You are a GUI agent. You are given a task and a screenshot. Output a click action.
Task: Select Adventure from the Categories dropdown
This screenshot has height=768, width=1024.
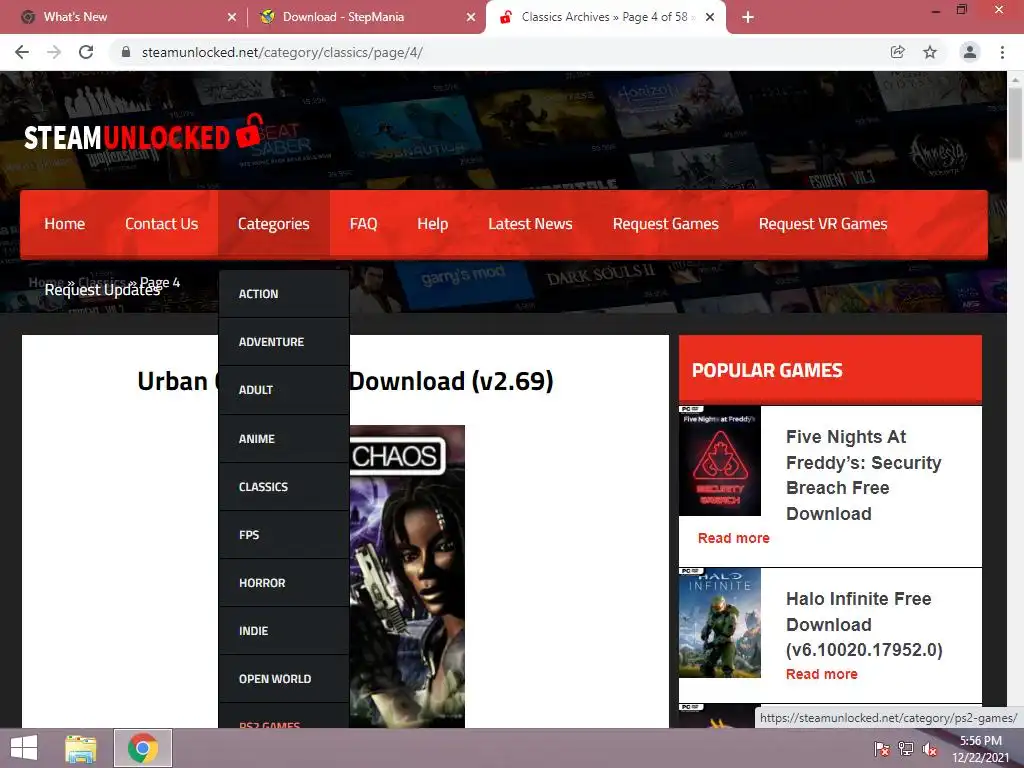coord(284,342)
